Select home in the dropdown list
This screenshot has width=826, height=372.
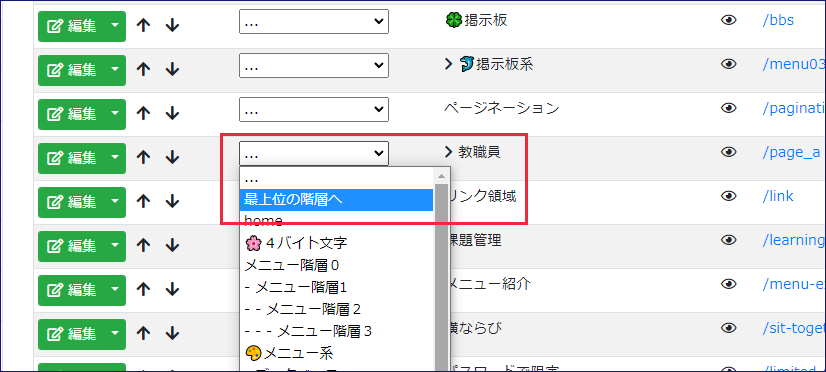tap(337, 221)
